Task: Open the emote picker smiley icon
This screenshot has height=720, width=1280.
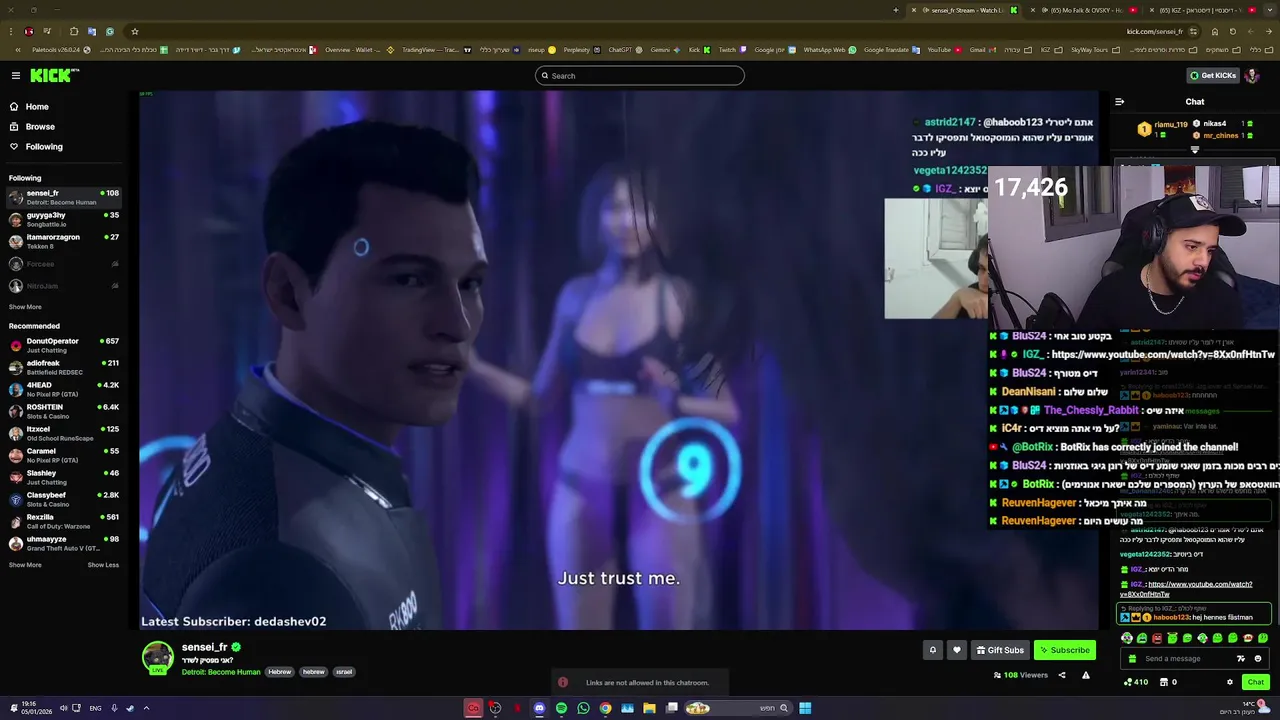Action: 1258,658
